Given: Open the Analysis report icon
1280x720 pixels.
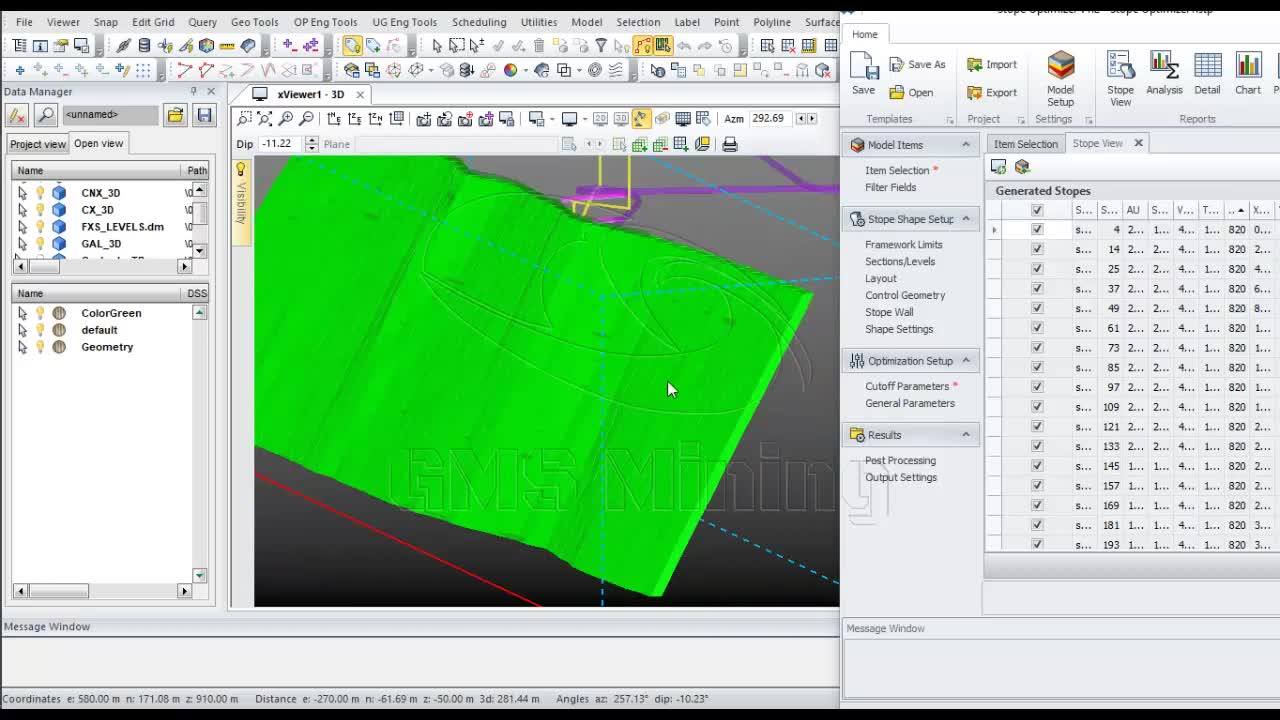Looking at the screenshot, I should tap(1163, 66).
